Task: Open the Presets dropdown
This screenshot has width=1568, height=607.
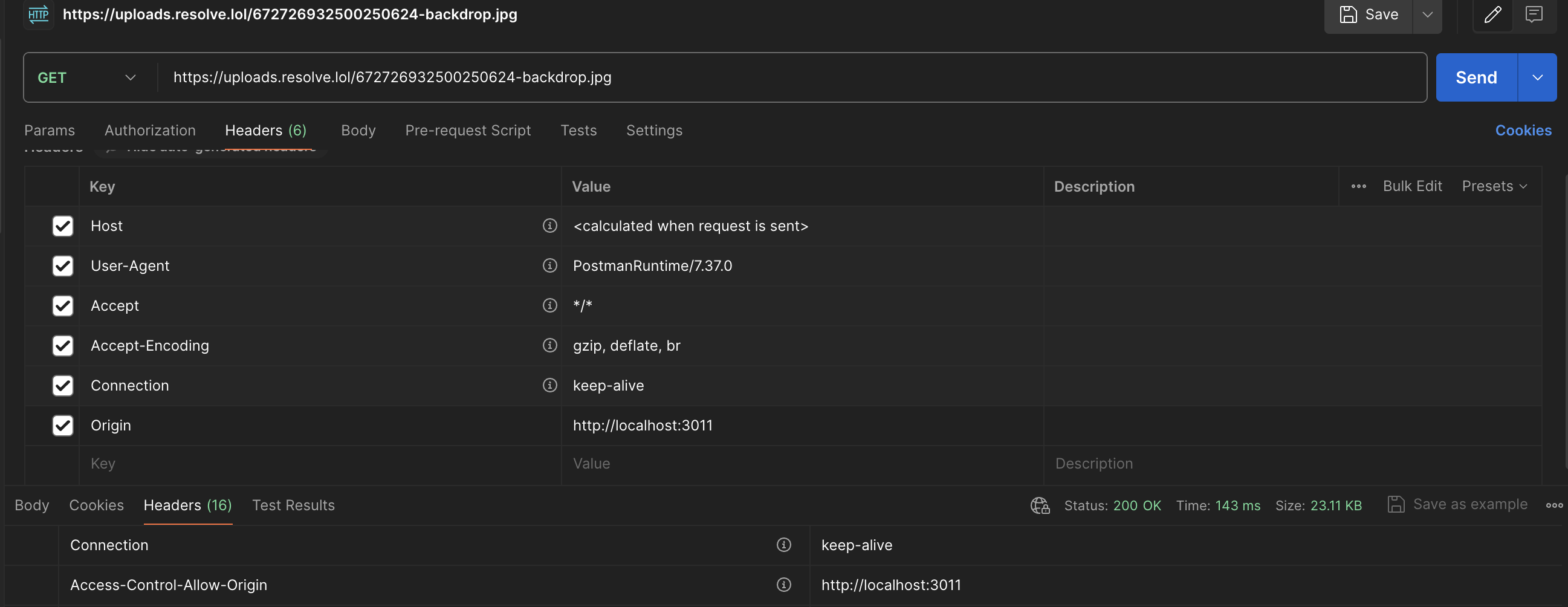Action: [x=1494, y=186]
